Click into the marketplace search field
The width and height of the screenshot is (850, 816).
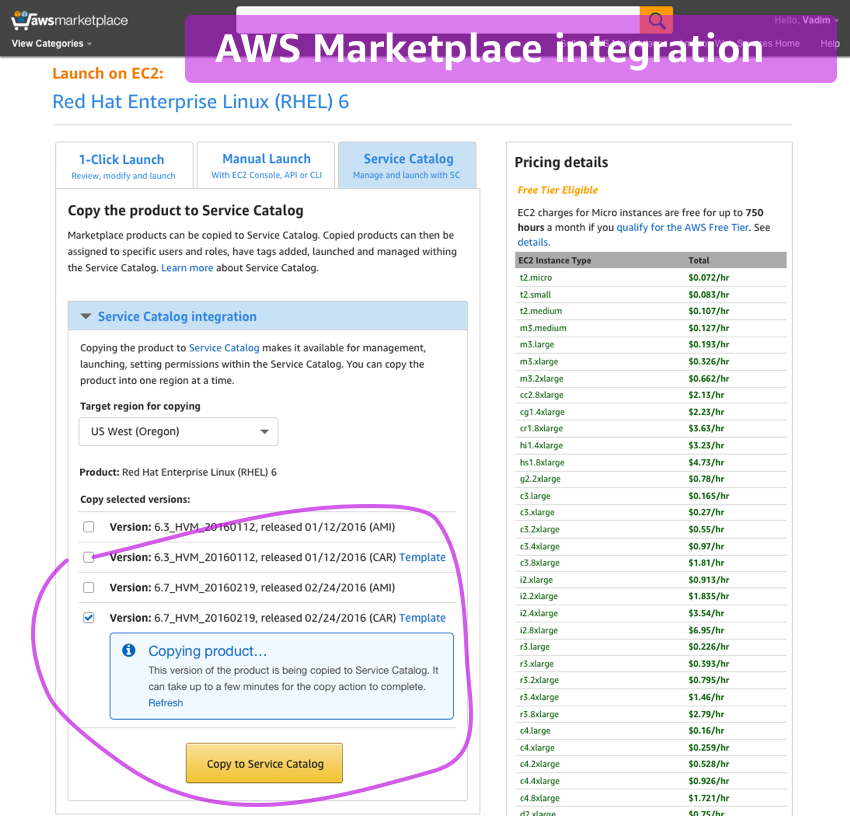(438, 20)
